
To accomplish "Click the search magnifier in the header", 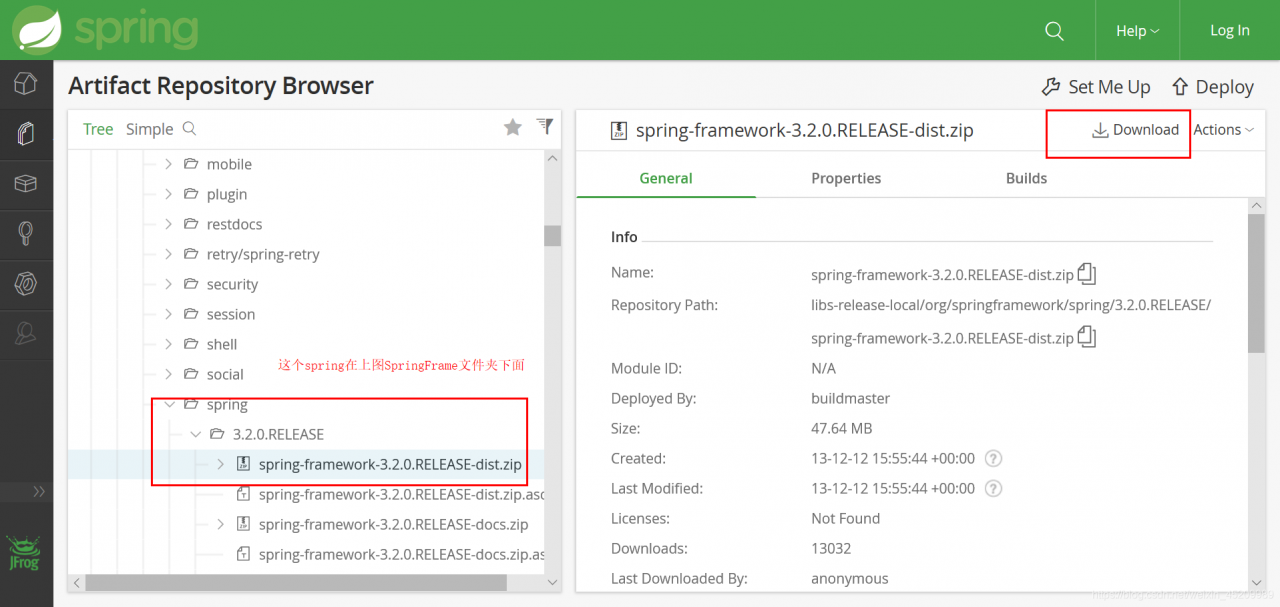I will (1054, 31).
